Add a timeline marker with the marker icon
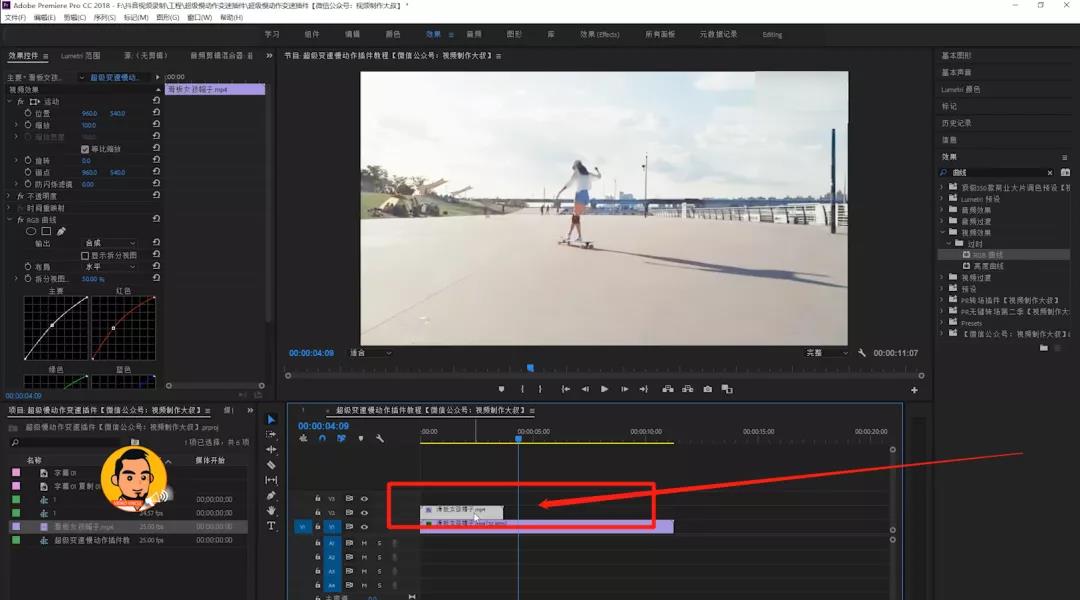 point(360,439)
